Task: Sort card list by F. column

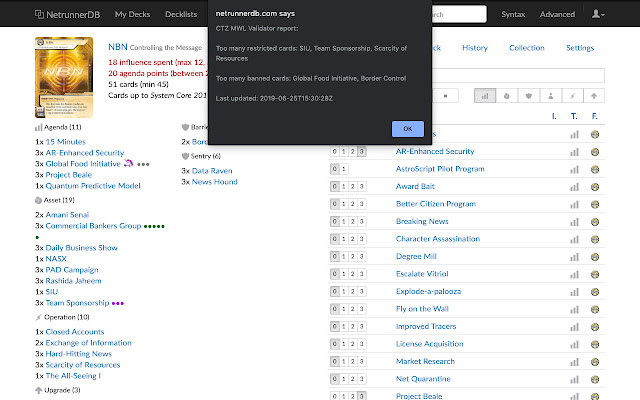Action: click(594, 116)
